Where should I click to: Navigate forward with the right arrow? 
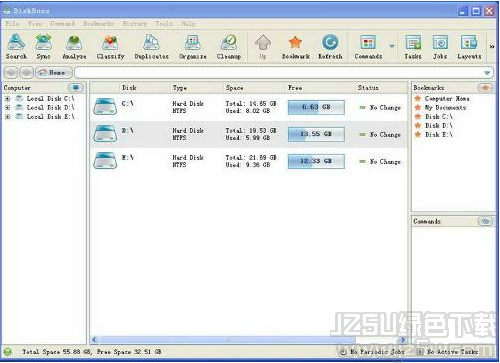(26, 72)
